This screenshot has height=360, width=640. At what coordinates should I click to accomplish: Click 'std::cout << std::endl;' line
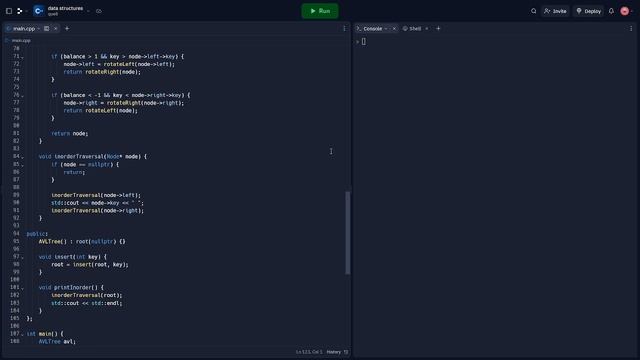[x=87, y=303]
